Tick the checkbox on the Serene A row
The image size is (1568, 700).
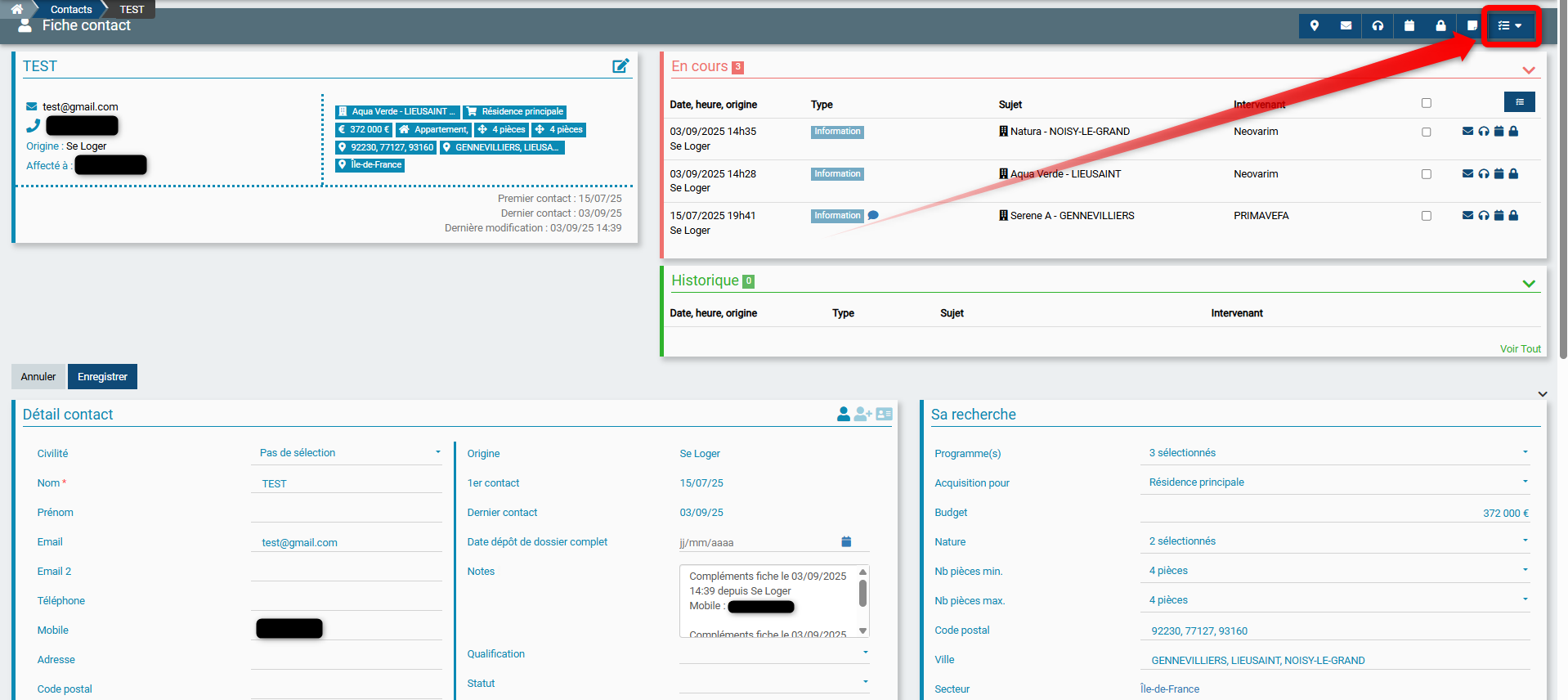pyautogui.click(x=1427, y=216)
